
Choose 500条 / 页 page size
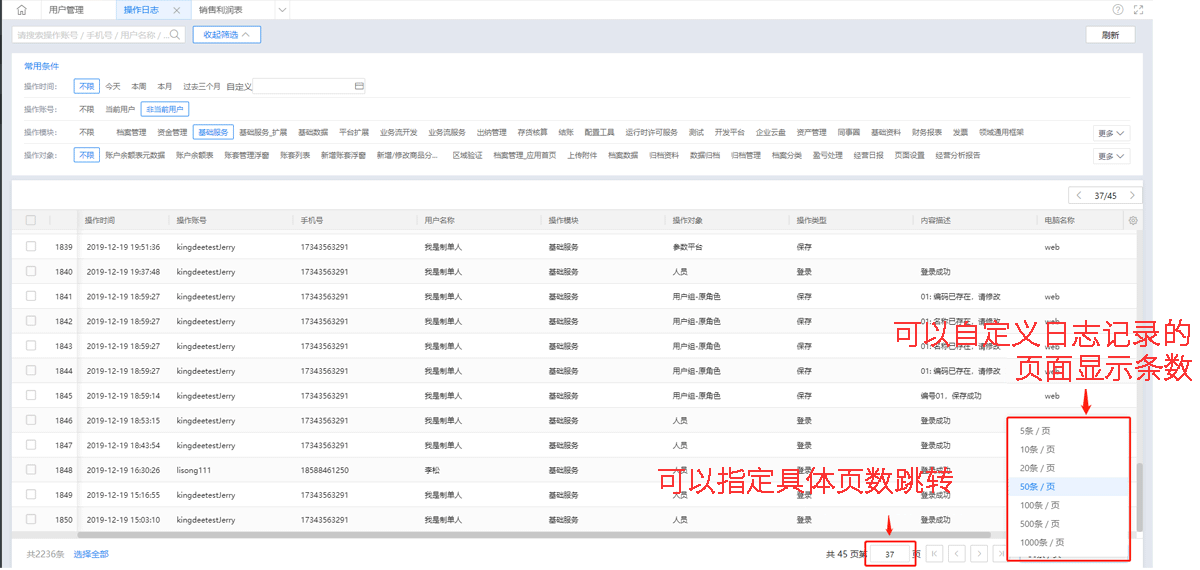pyautogui.click(x=1069, y=523)
